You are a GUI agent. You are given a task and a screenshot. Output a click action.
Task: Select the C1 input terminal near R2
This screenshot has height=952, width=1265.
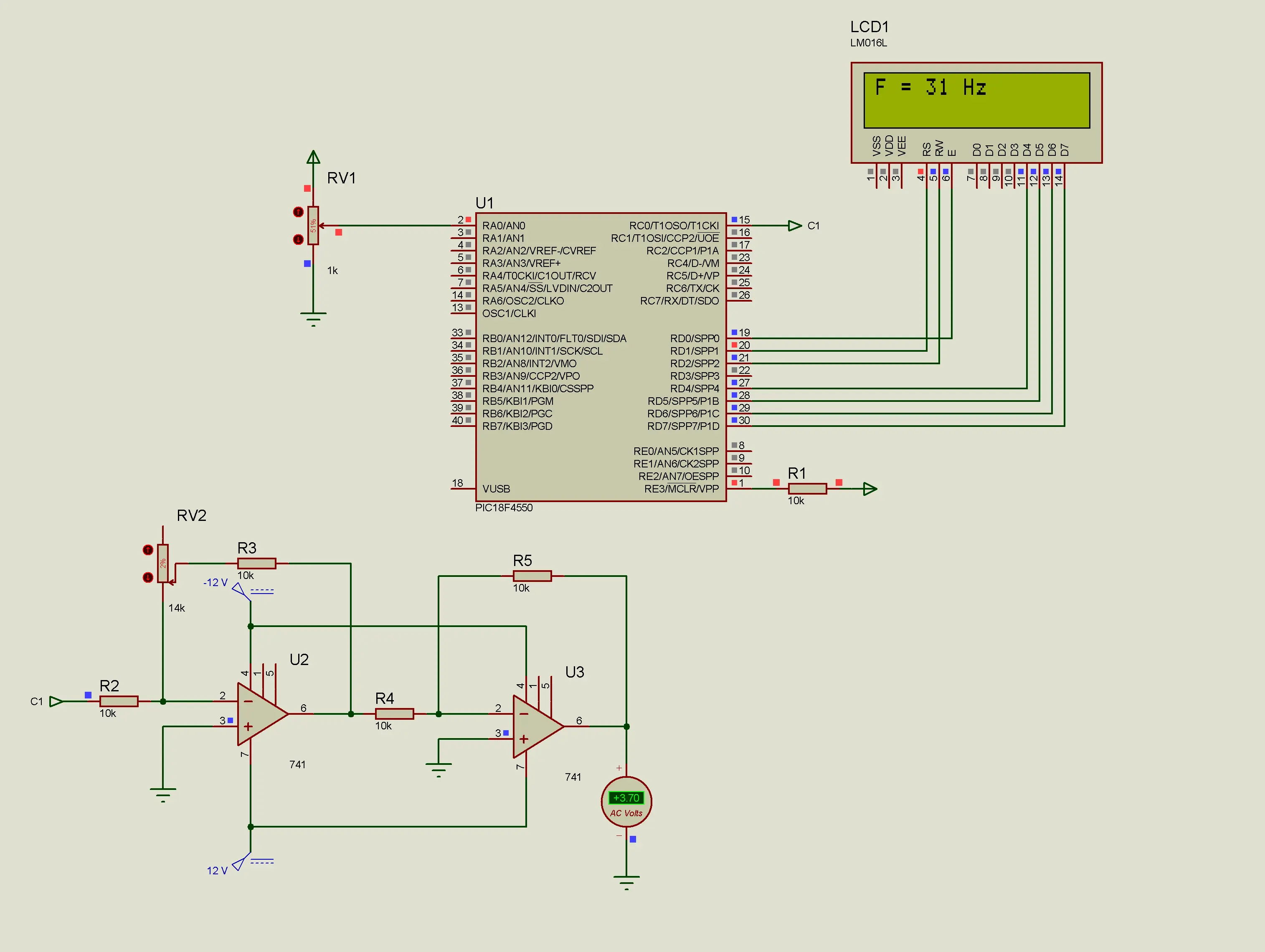57,701
